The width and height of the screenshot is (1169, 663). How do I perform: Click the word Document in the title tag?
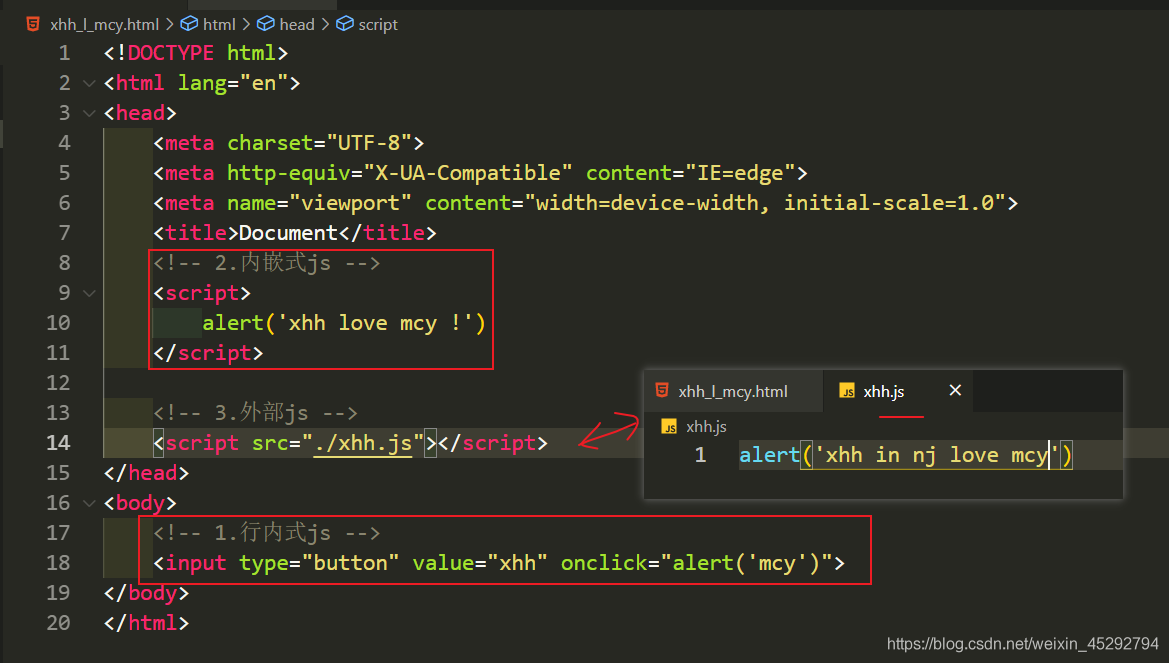pos(289,233)
